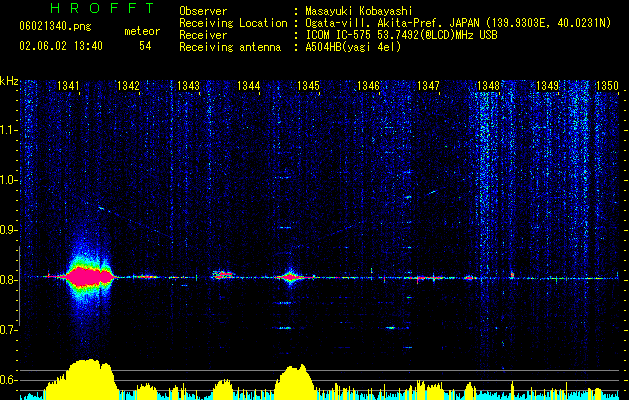Click the 'Receiving antenna' label
This screenshot has height=400, width=629.
(x=230, y=47)
